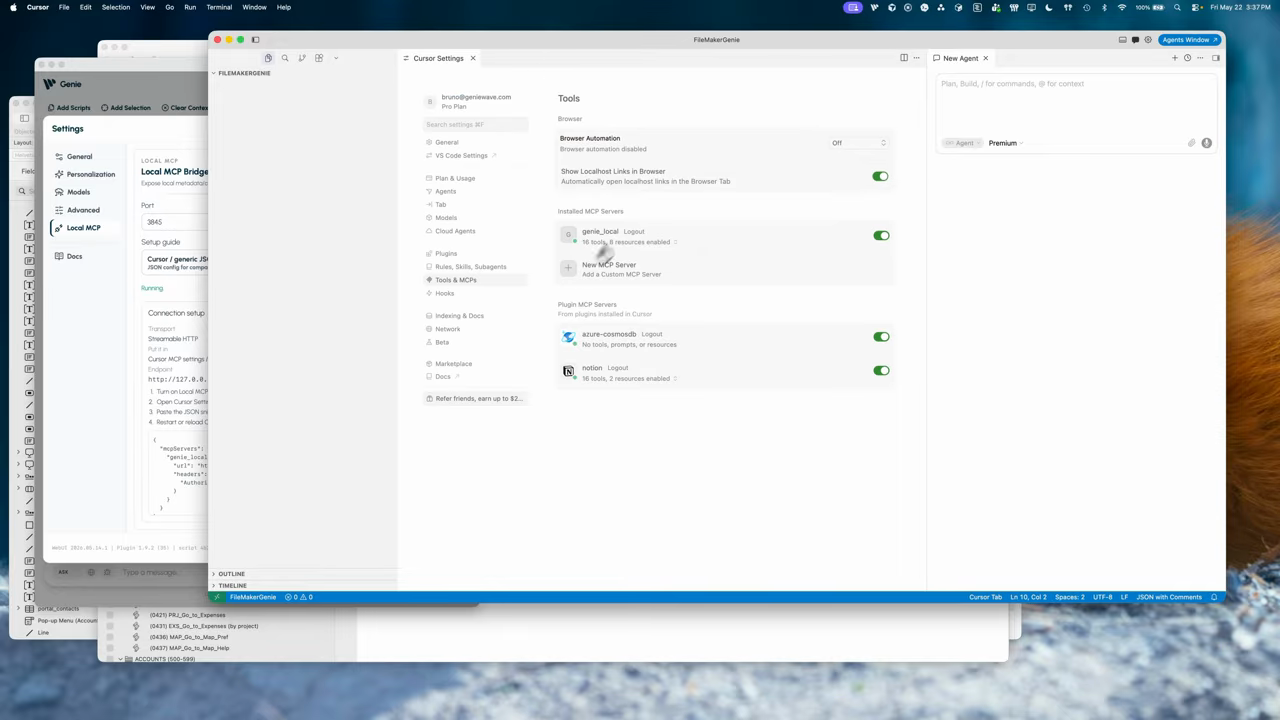Select the Cursor Settings tab
Screen dimensions: 1280x720
tap(438, 58)
